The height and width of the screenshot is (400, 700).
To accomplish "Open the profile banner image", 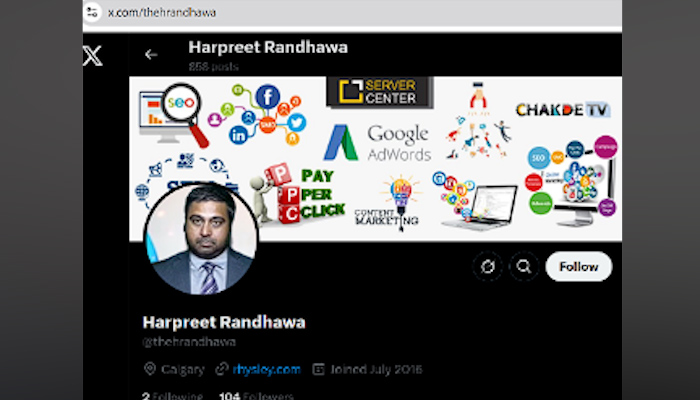I will pyautogui.click(x=375, y=159).
